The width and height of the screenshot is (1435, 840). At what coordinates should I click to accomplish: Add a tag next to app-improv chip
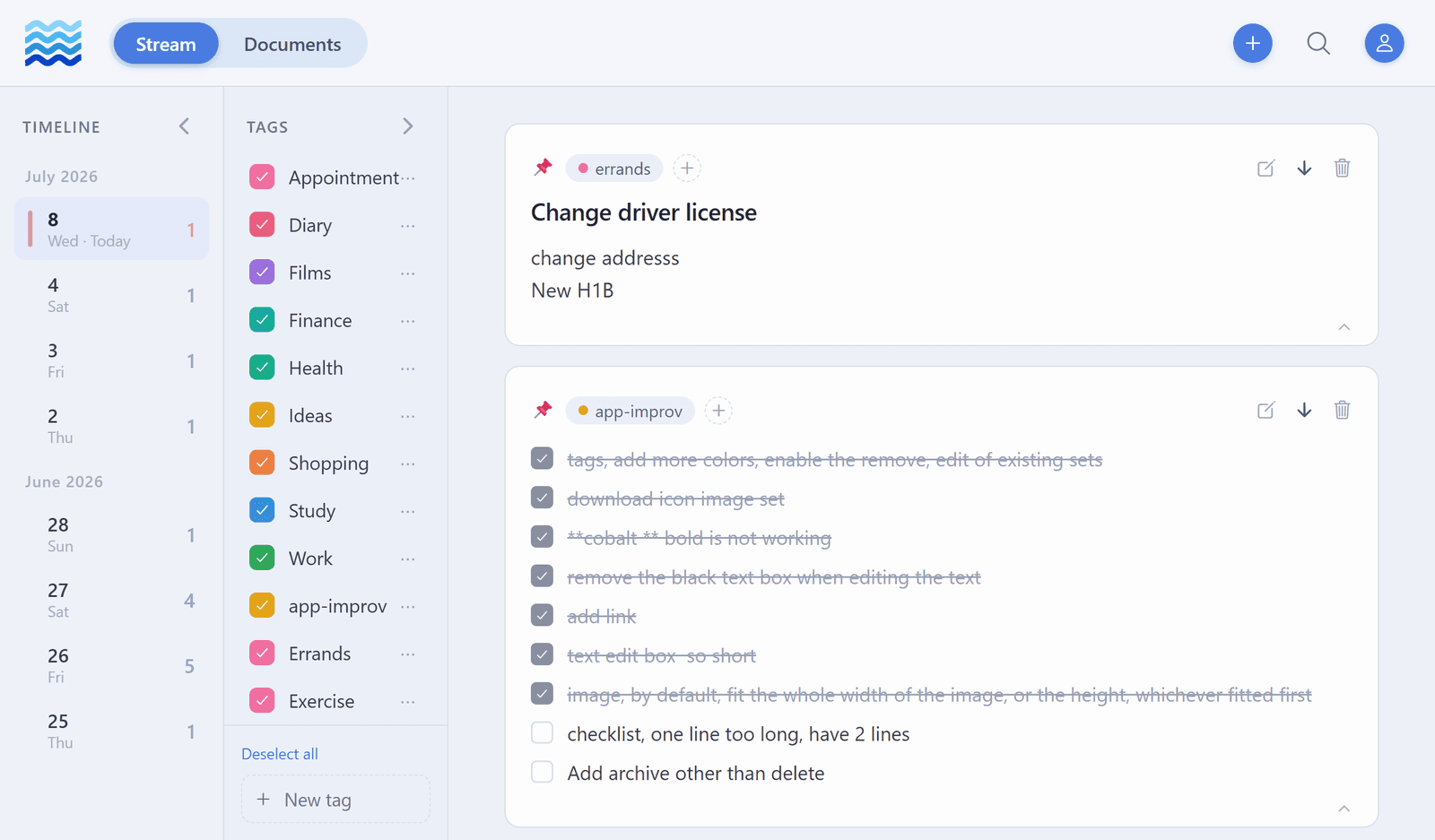tap(718, 411)
